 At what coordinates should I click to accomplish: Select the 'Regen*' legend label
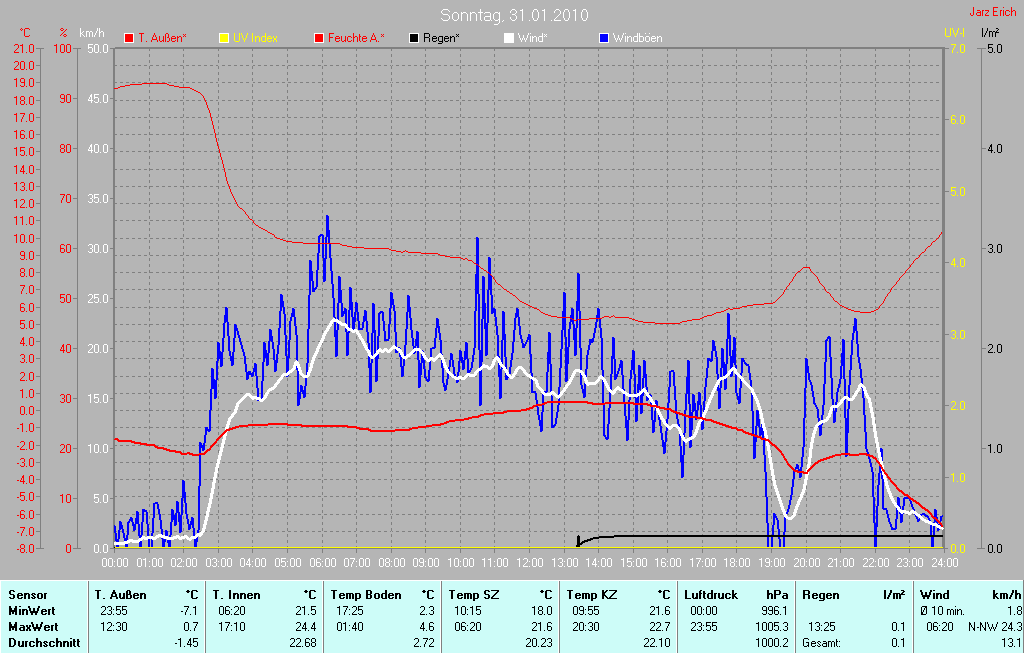(441, 38)
